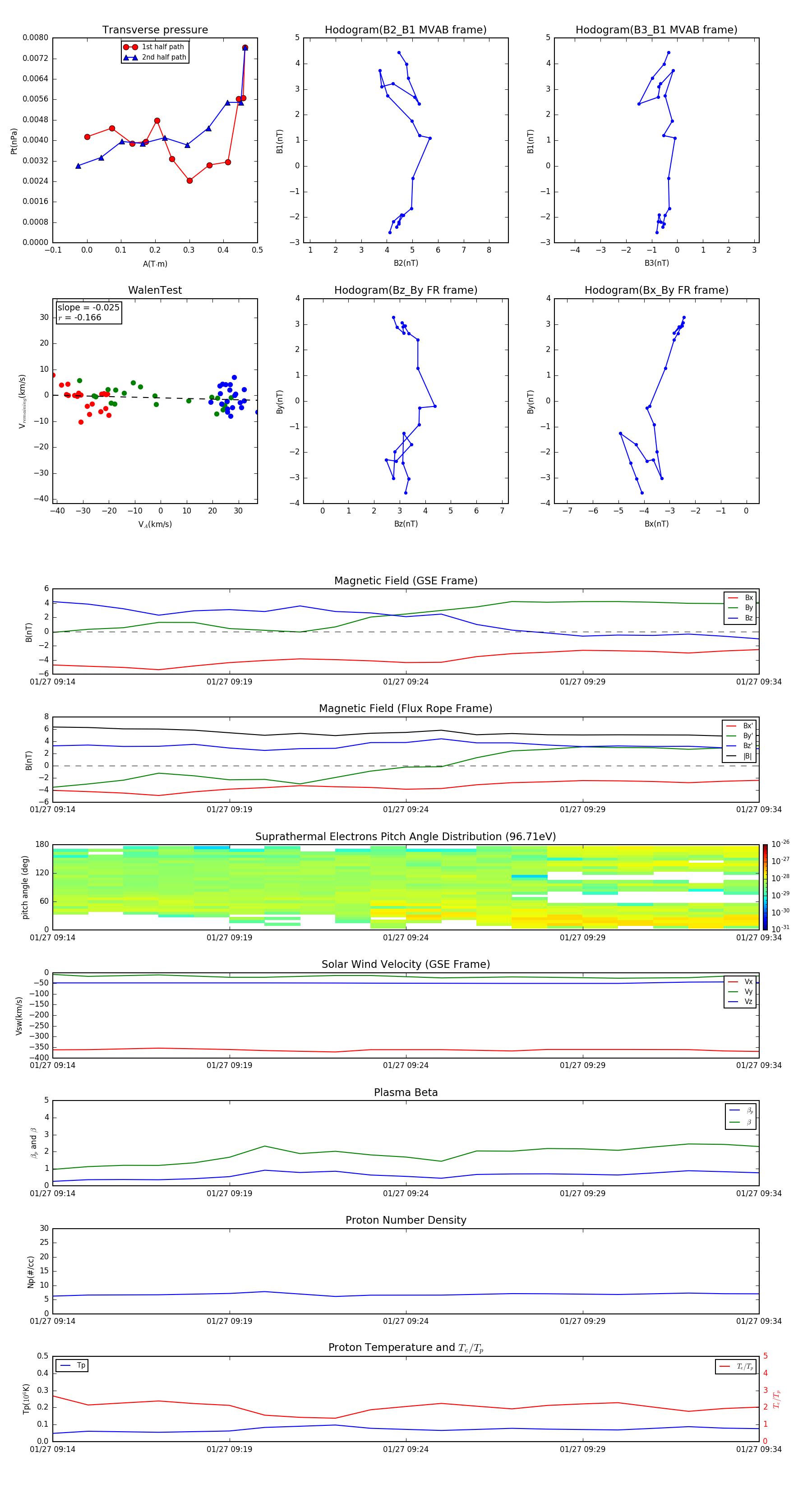Click the 'Vremaining(km/s)' y-axis label

[22, 401]
